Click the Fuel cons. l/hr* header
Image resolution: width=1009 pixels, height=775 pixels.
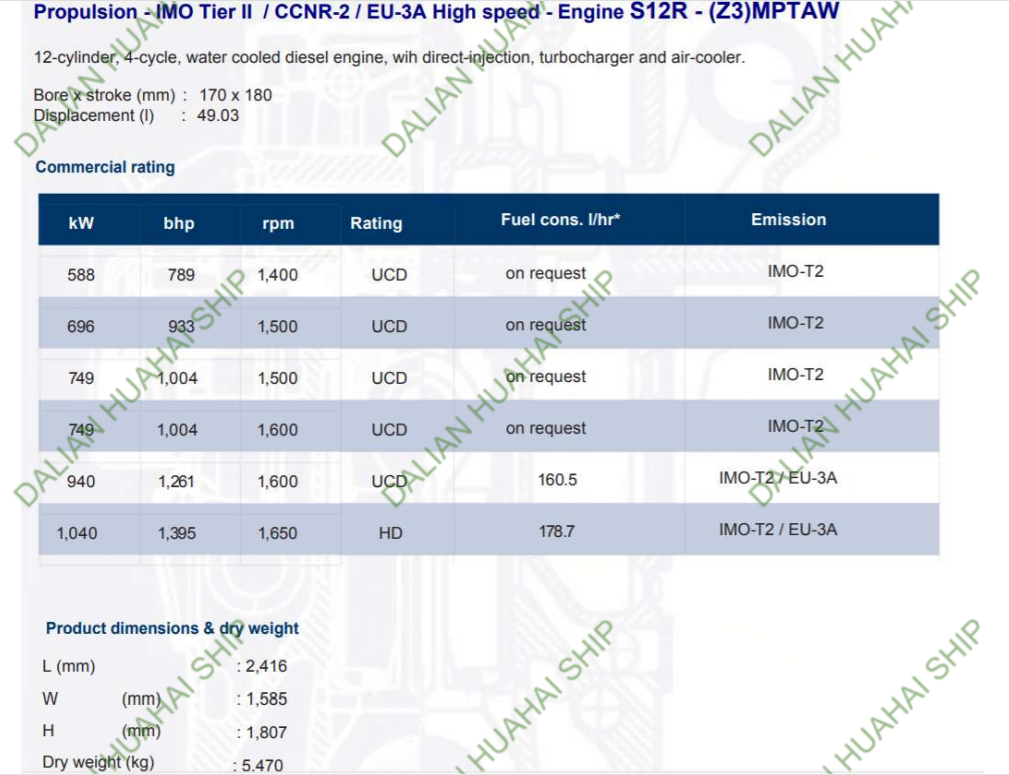560,219
